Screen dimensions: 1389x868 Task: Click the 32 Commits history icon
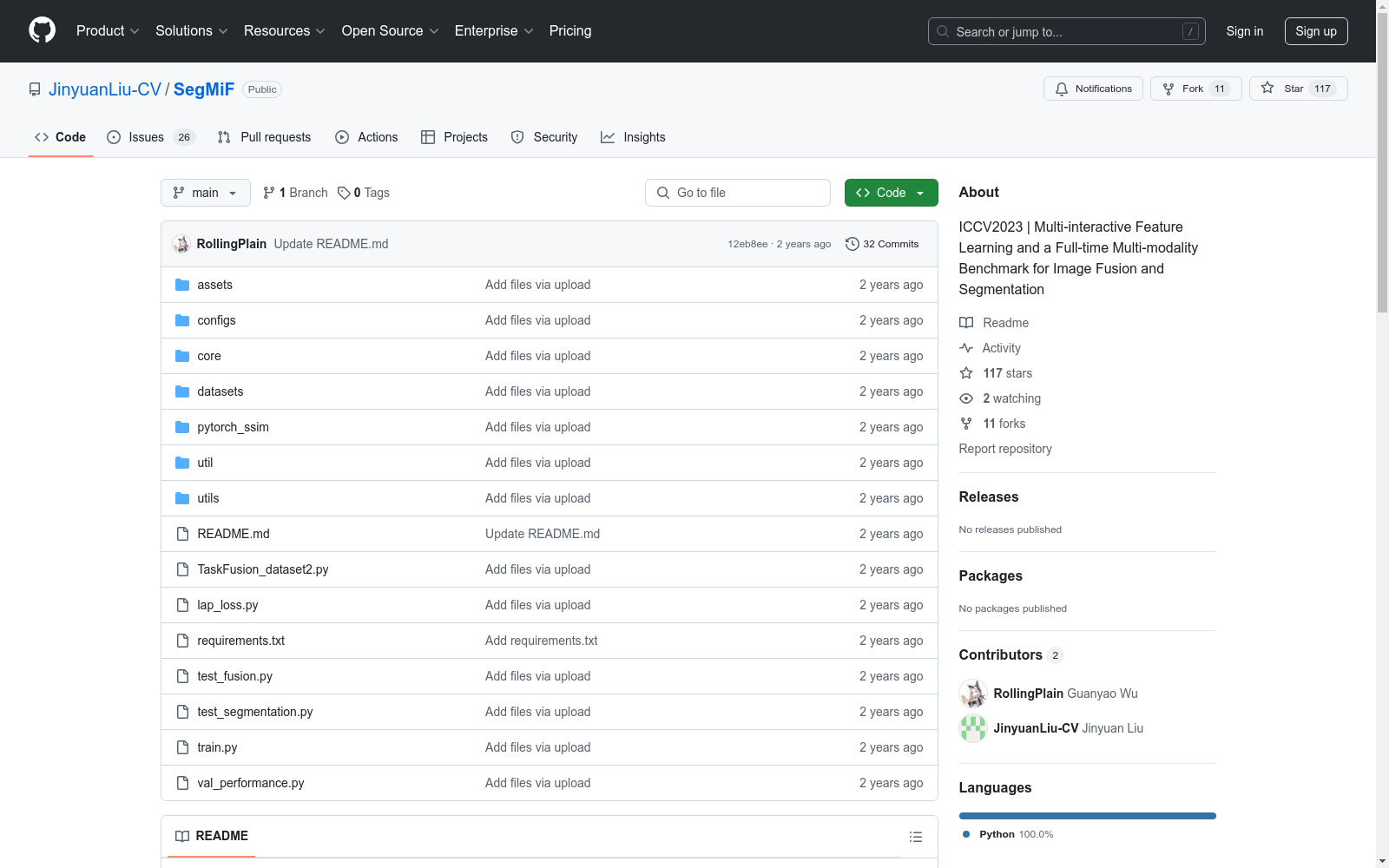click(x=852, y=244)
